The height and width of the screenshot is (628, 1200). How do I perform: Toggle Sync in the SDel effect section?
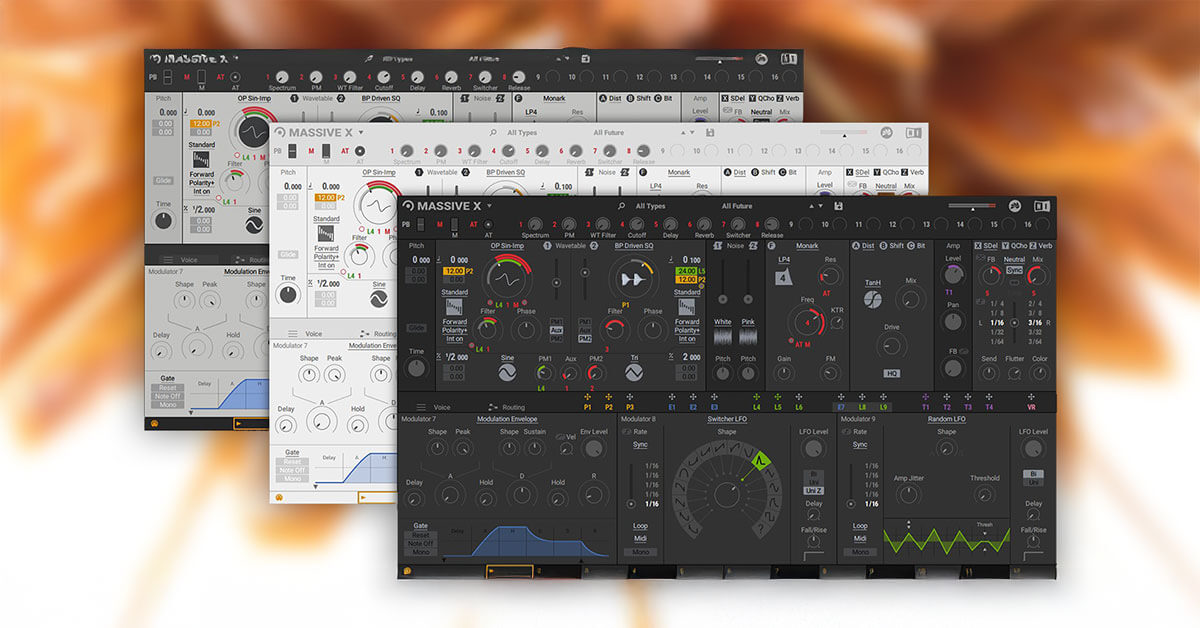tap(1014, 270)
